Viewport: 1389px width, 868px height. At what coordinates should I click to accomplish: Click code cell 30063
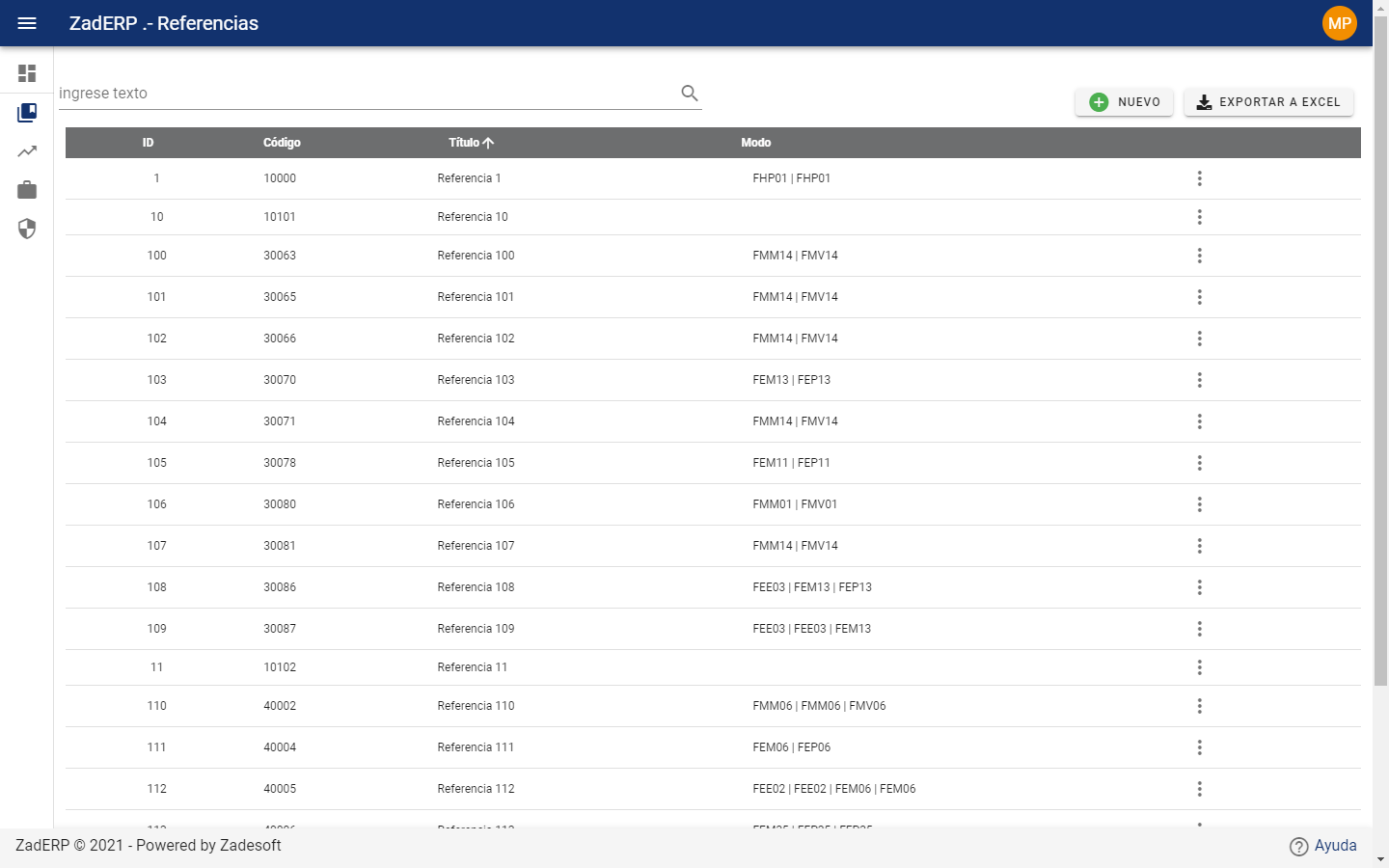pos(280,256)
